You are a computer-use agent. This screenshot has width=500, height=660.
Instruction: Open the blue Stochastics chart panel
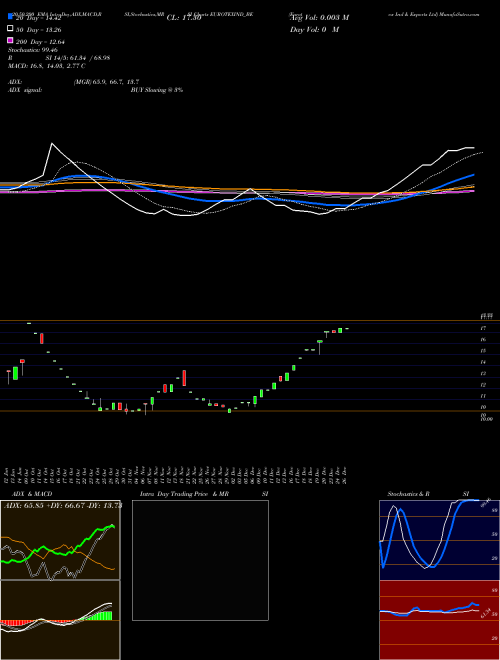tap(439, 540)
